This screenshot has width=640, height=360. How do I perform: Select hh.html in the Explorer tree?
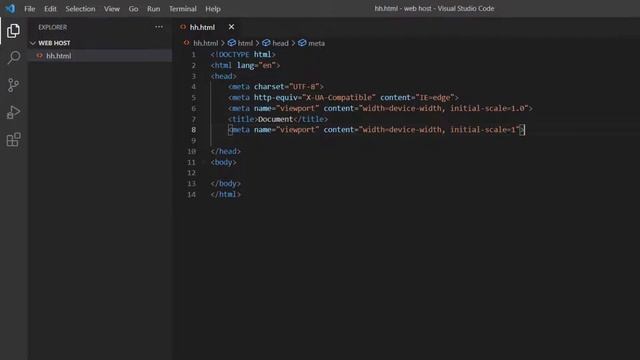pos(100,56)
